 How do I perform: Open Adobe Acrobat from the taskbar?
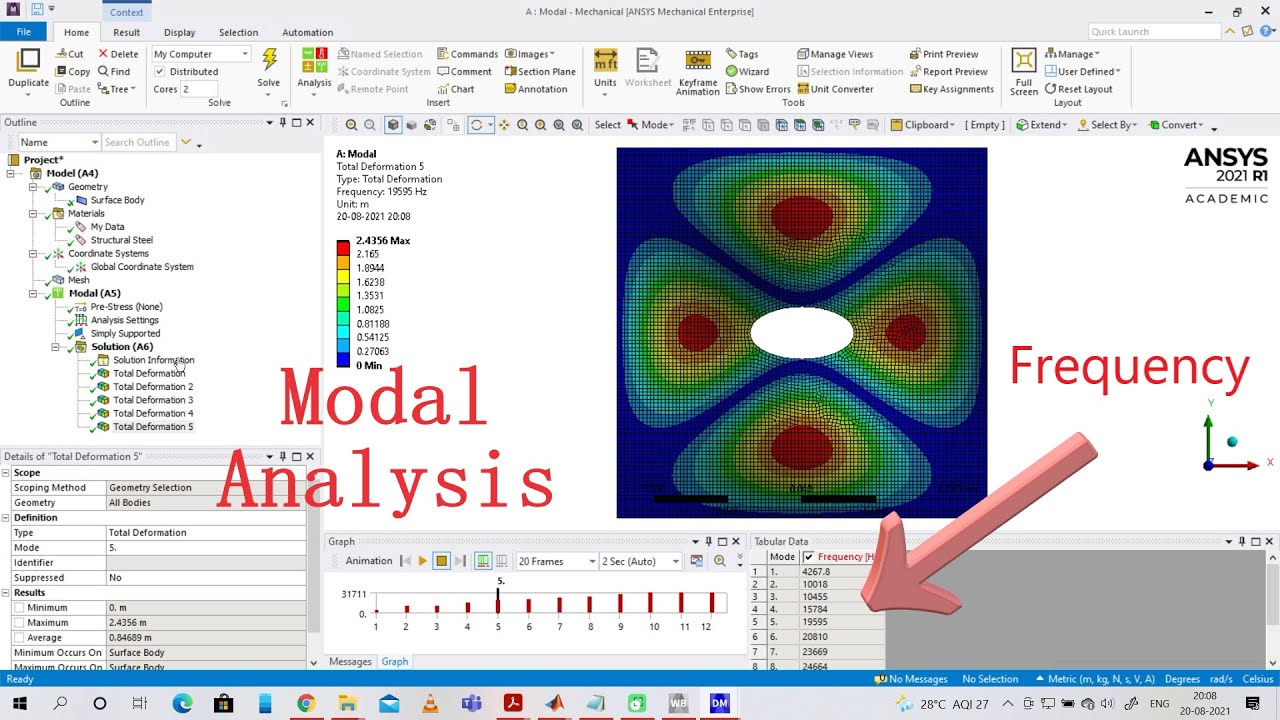(513, 704)
